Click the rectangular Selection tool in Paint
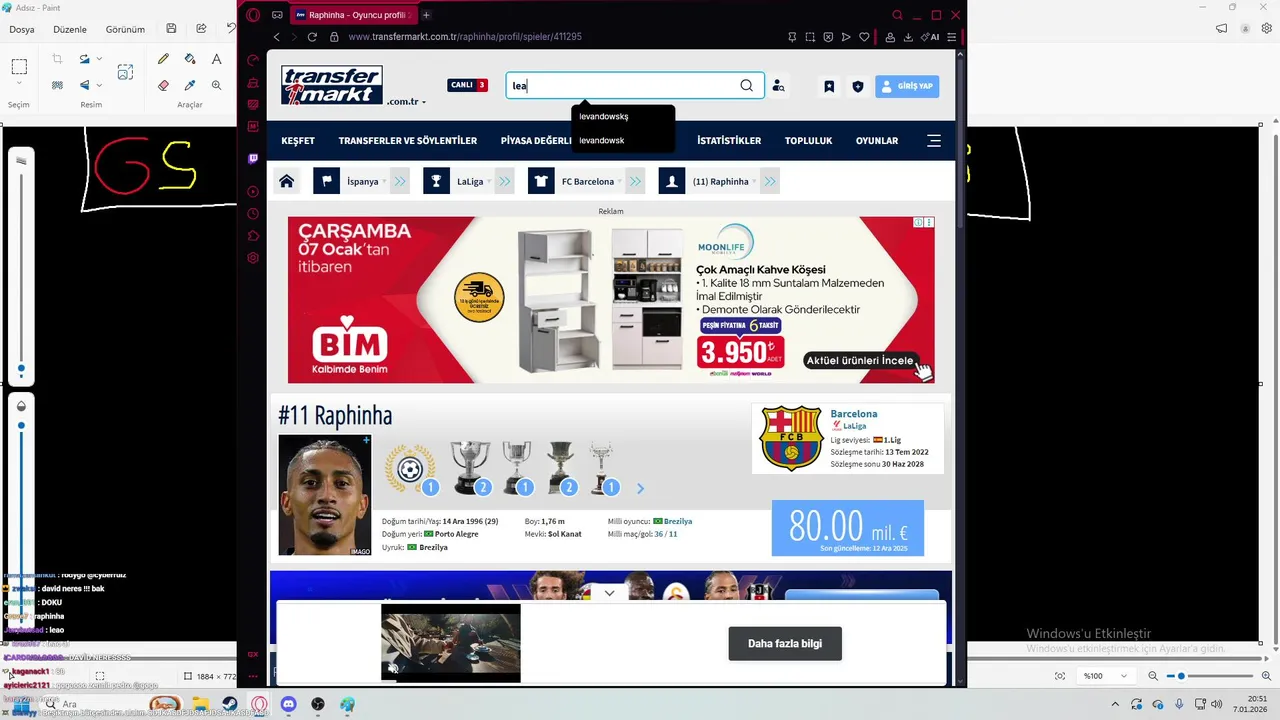The image size is (1280, 720). 19,67
